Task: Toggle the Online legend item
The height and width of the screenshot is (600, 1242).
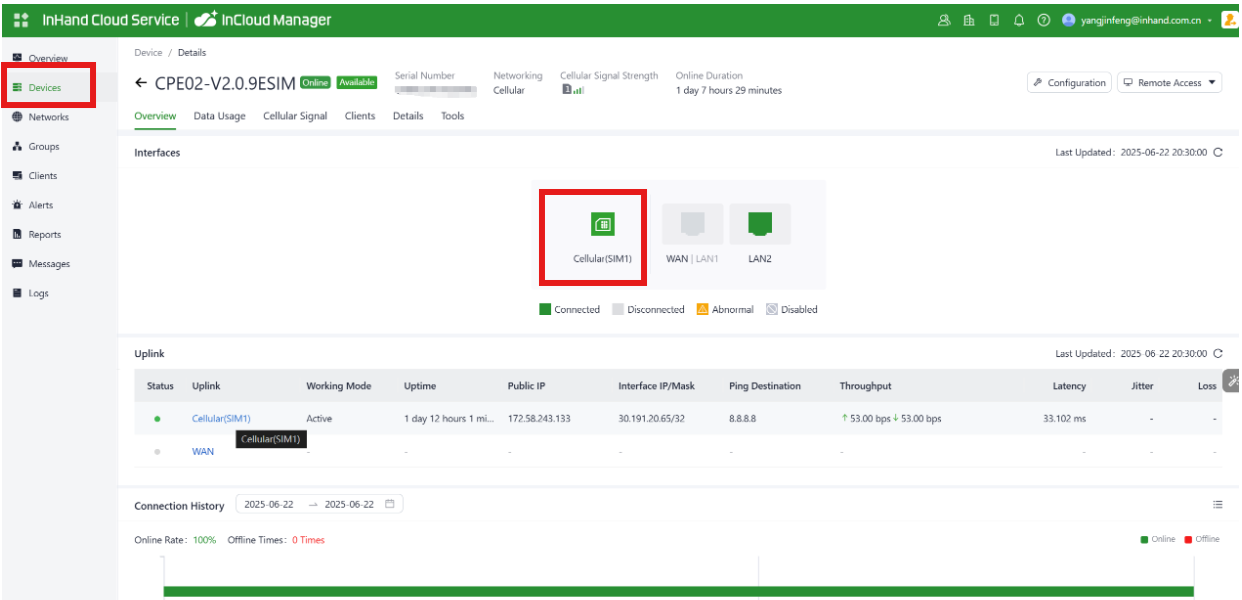Action: 1158,539
